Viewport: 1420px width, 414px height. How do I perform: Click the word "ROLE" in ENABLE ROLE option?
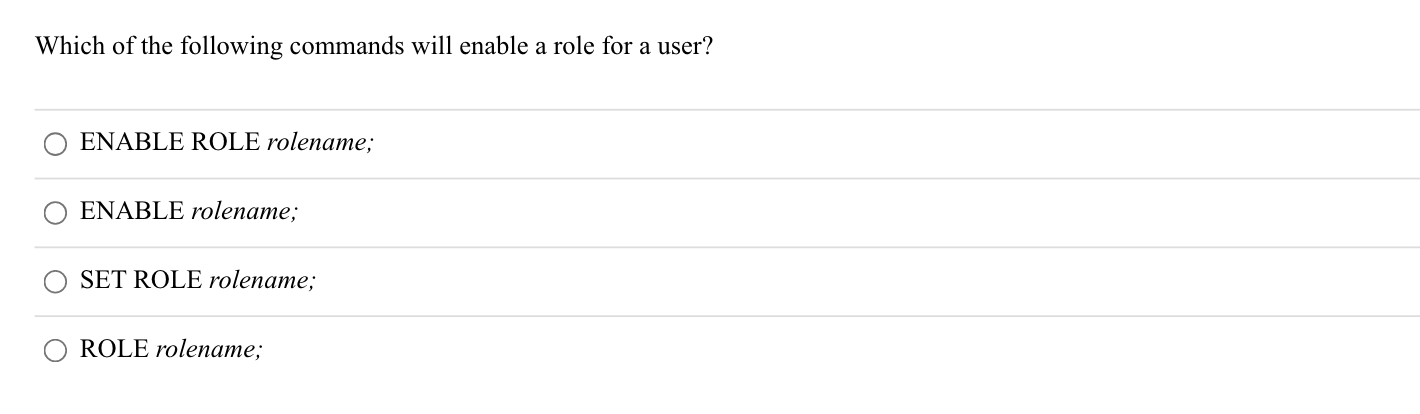pyautogui.click(x=226, y=143)
